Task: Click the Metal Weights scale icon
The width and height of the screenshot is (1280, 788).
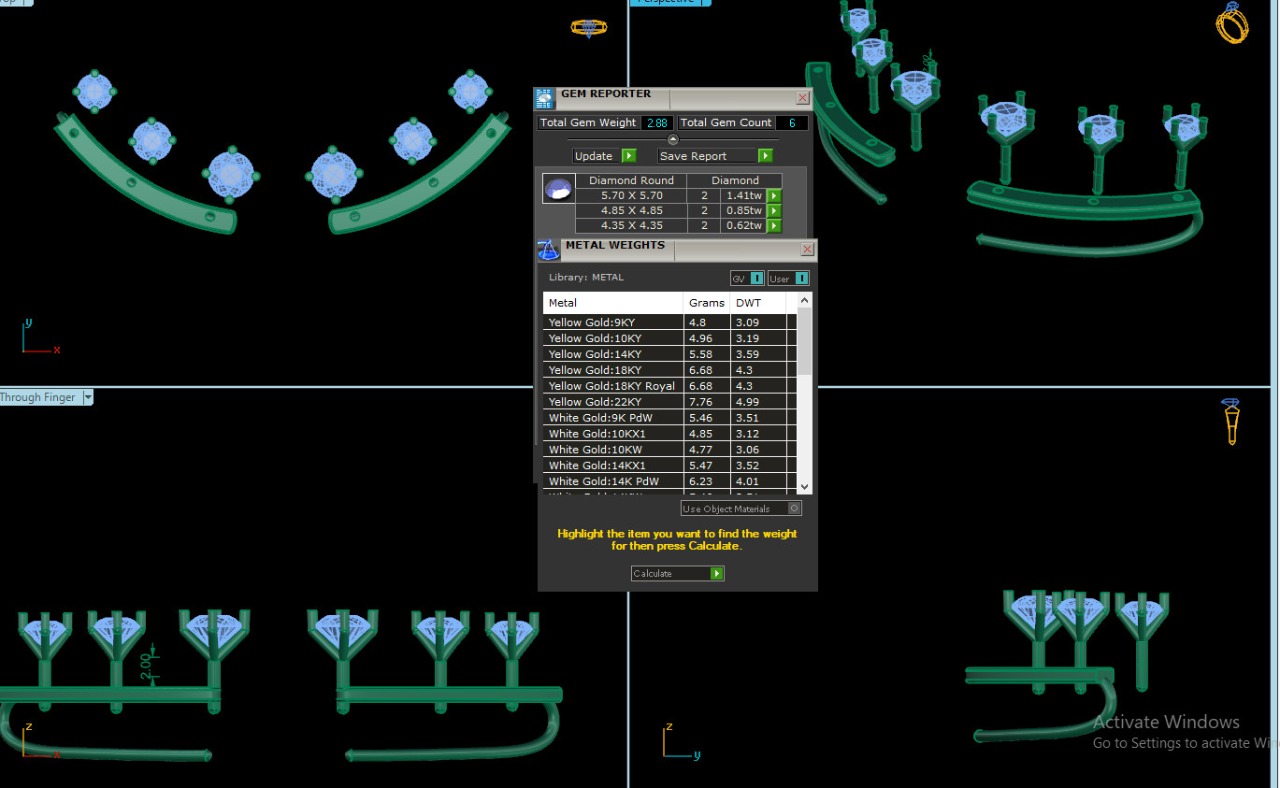Action: tap(548, 249)
